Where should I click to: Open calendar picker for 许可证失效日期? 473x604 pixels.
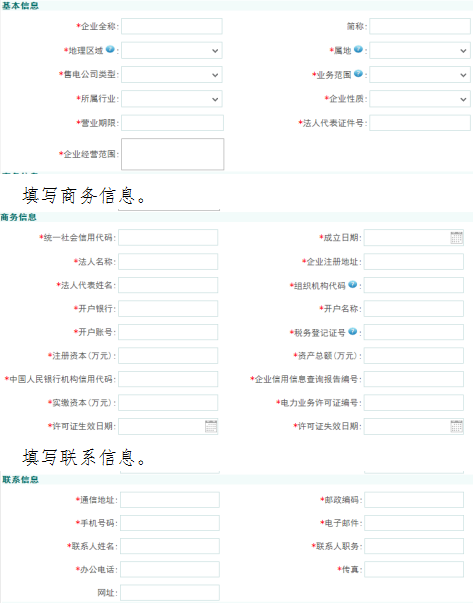(x=457, y=426)
